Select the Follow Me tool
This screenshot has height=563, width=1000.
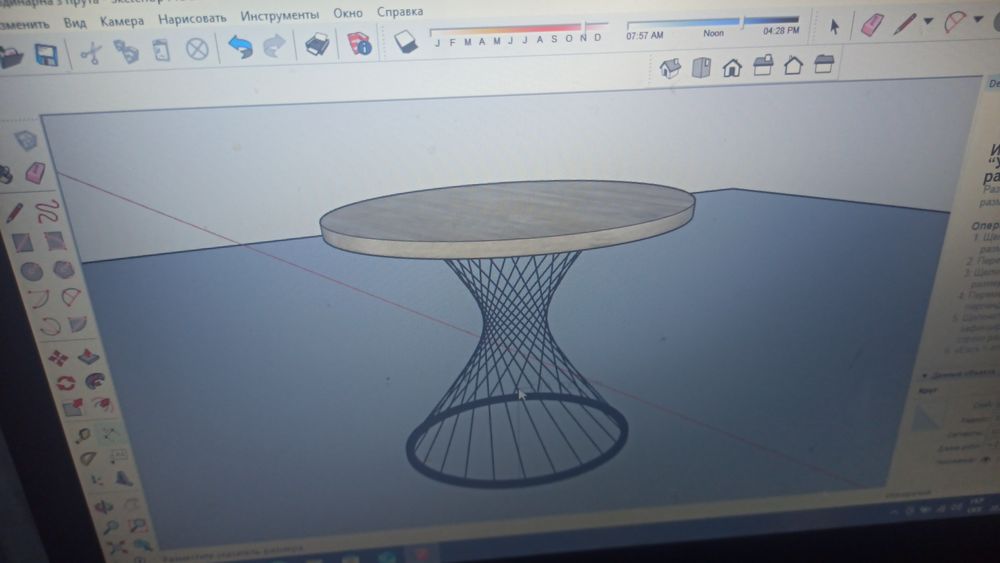click(x=95, y=381)
